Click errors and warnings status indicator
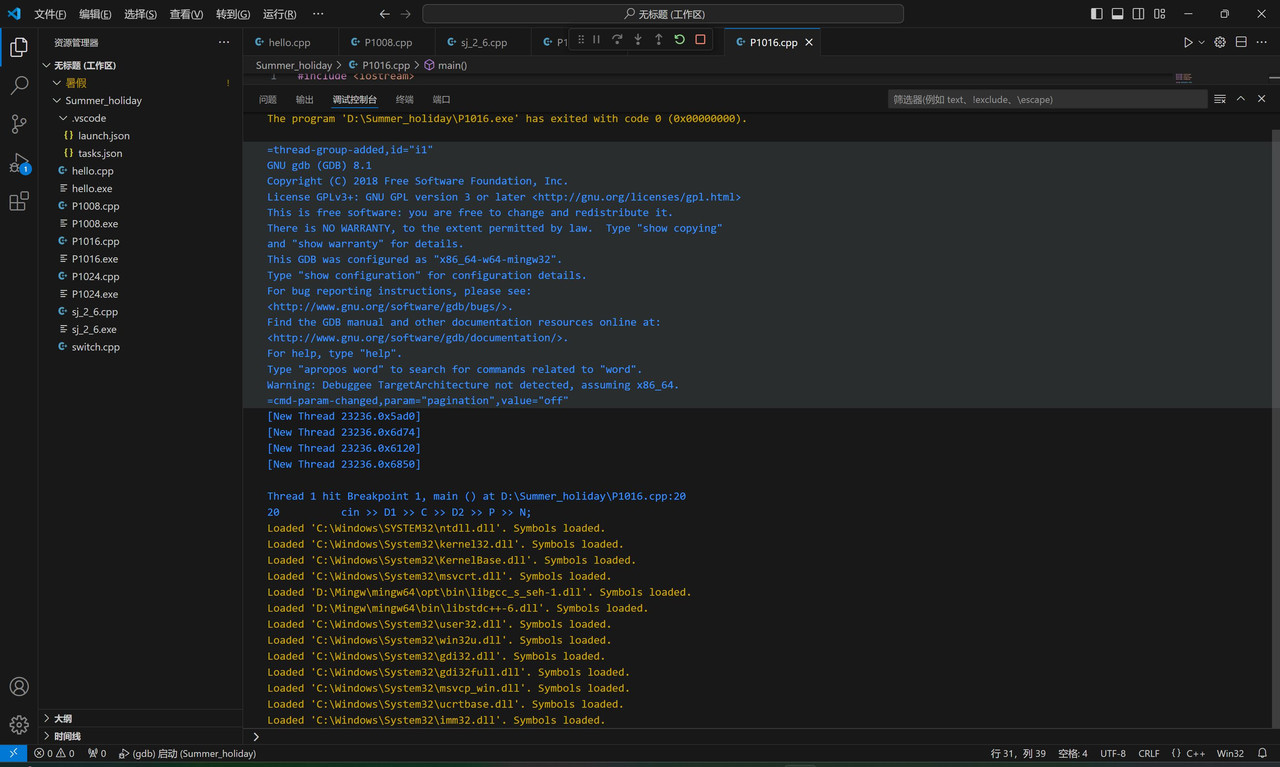This screenshot has width=1280, height=767. pyautogui.click(x=55, y=753)
